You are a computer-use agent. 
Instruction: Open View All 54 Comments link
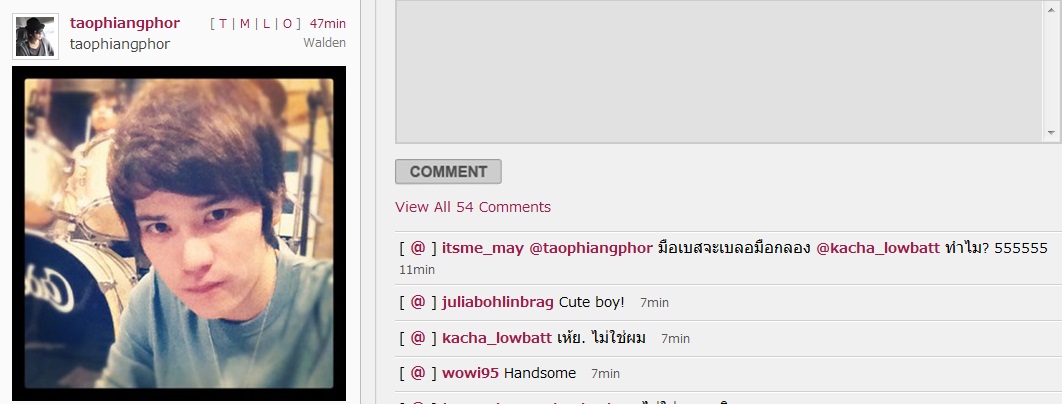tap(473, 207)
